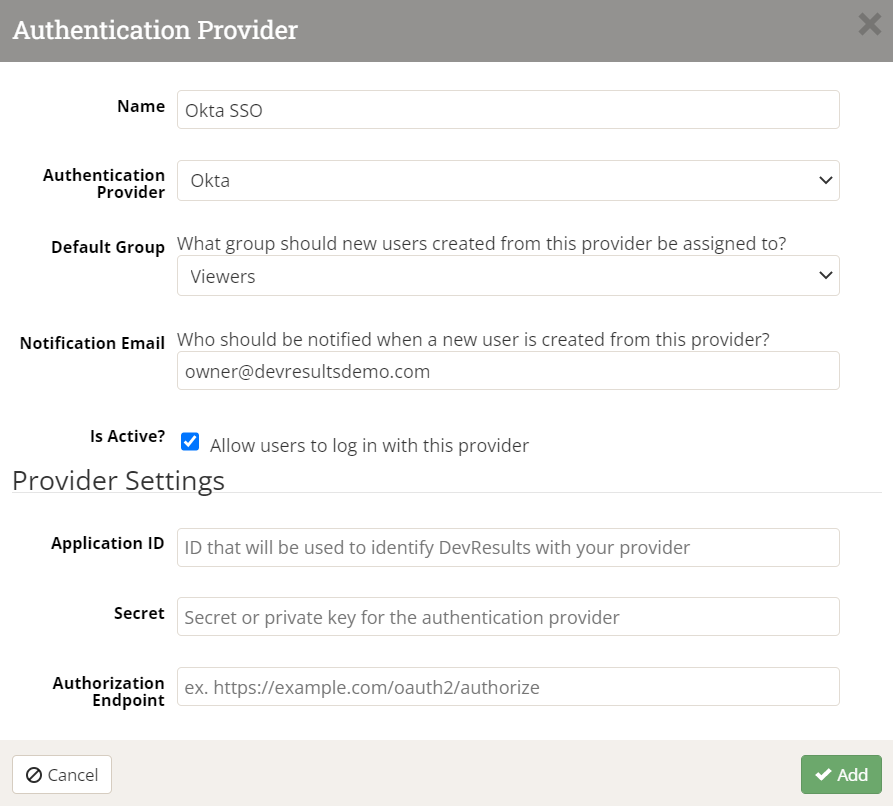Click the circle-slash icon on the Cancel button
This screenshot has width=893, height=806.
click(x=34, y=775)
